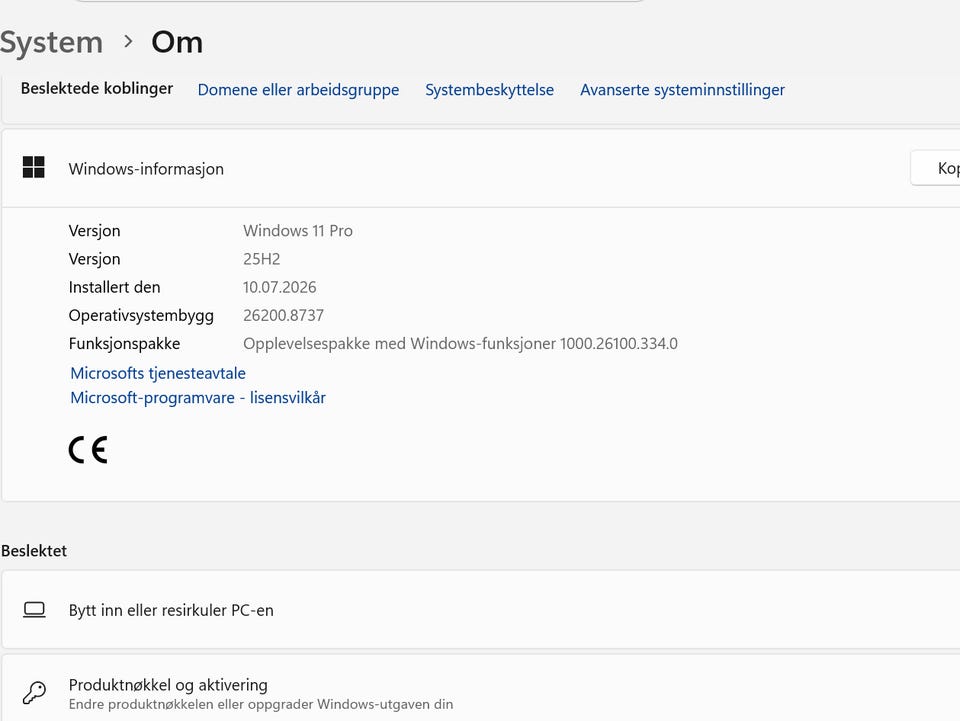The height and width of the screenshot is (721, 960).
Task: Open Avanserte systeminnstillinger link
Action: [682, 90]
